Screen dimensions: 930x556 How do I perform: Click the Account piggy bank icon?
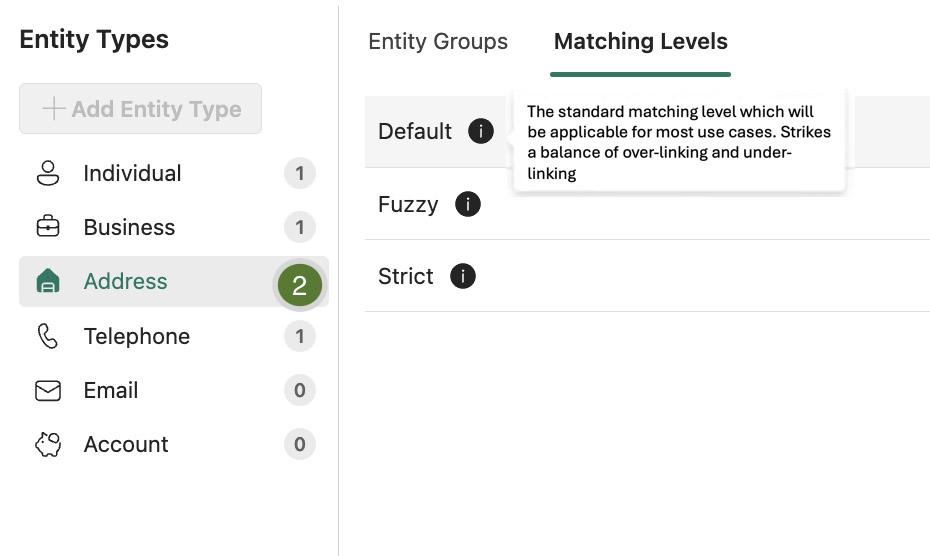pos(48,444)
